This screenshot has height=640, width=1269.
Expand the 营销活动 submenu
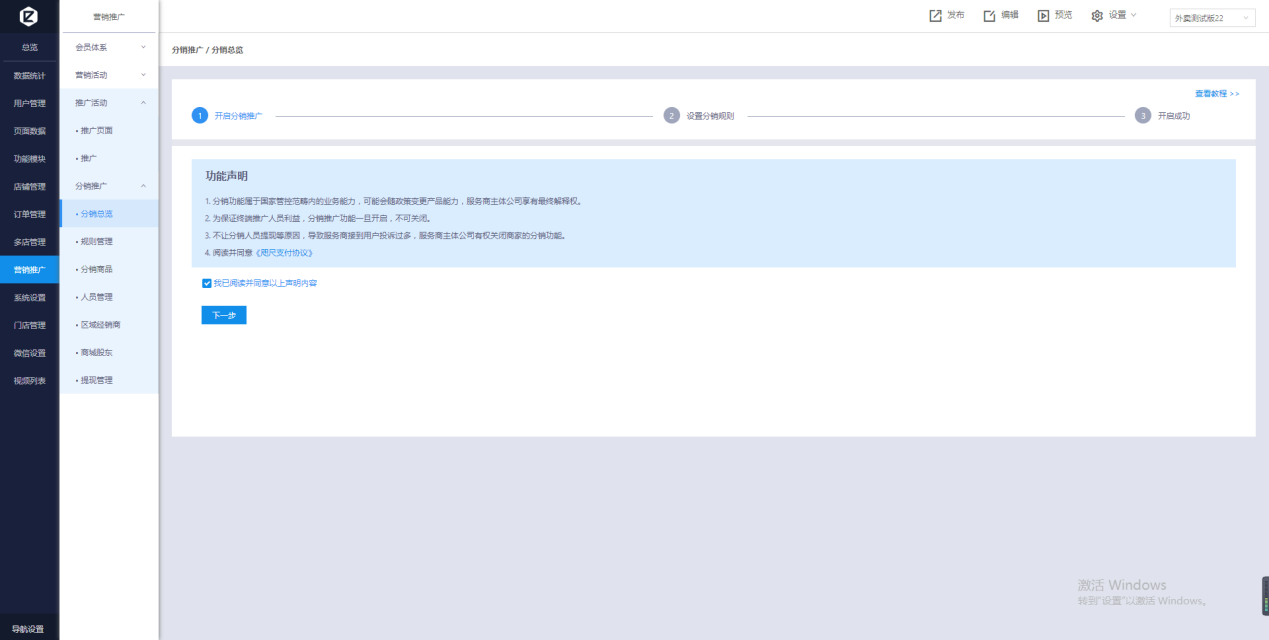coord(109,75)
